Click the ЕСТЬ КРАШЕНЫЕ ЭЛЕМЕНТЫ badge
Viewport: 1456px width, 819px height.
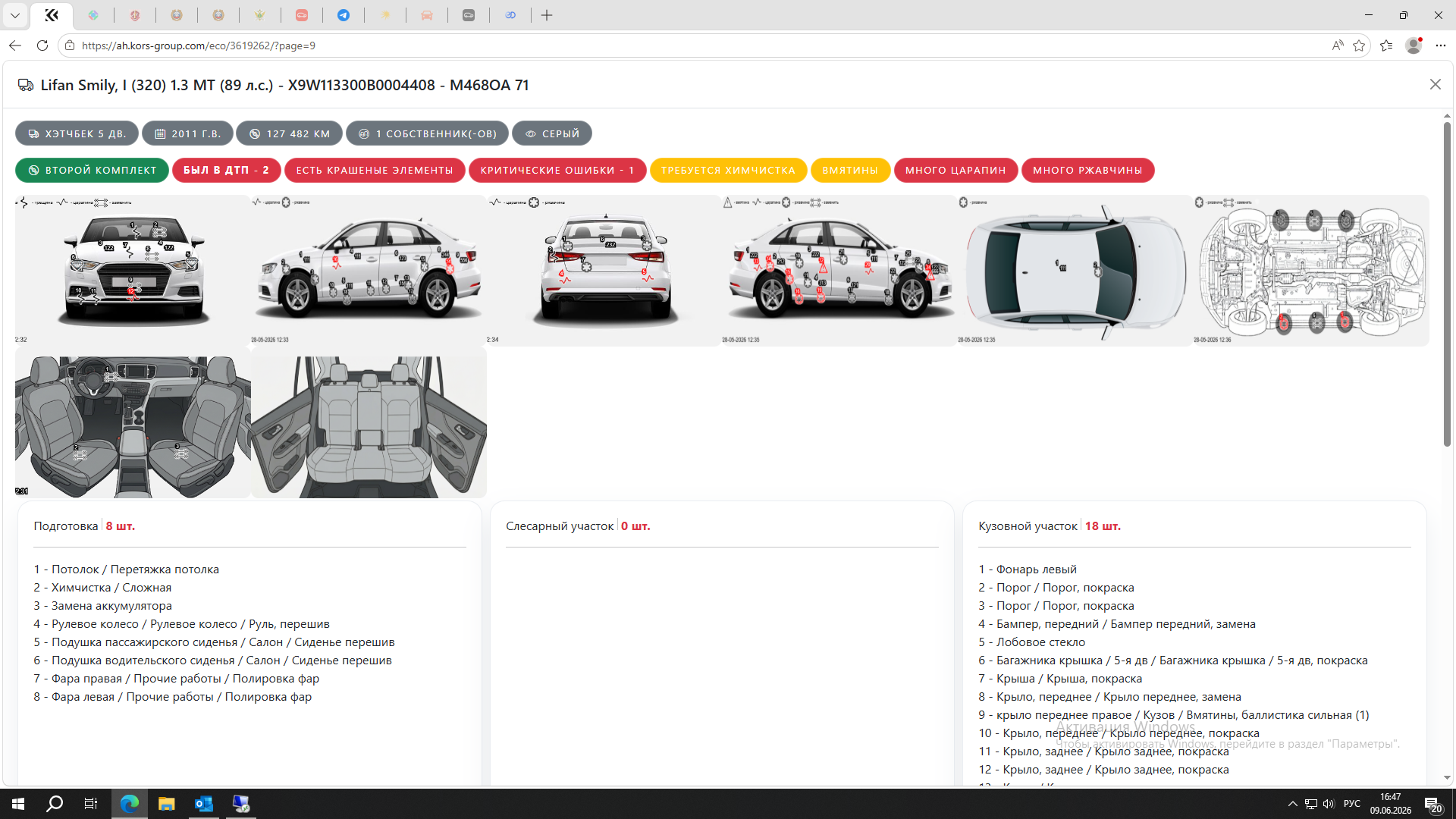tap(375, 171)
